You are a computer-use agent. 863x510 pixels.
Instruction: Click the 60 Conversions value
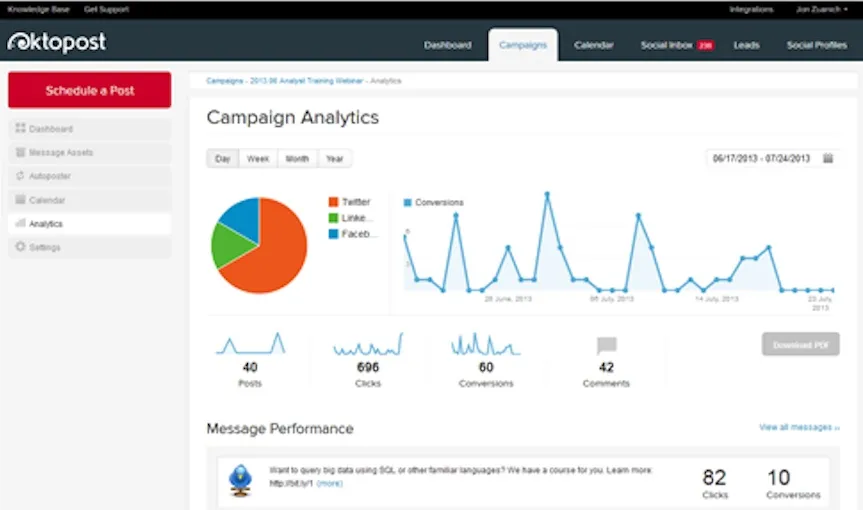(486, 367)
